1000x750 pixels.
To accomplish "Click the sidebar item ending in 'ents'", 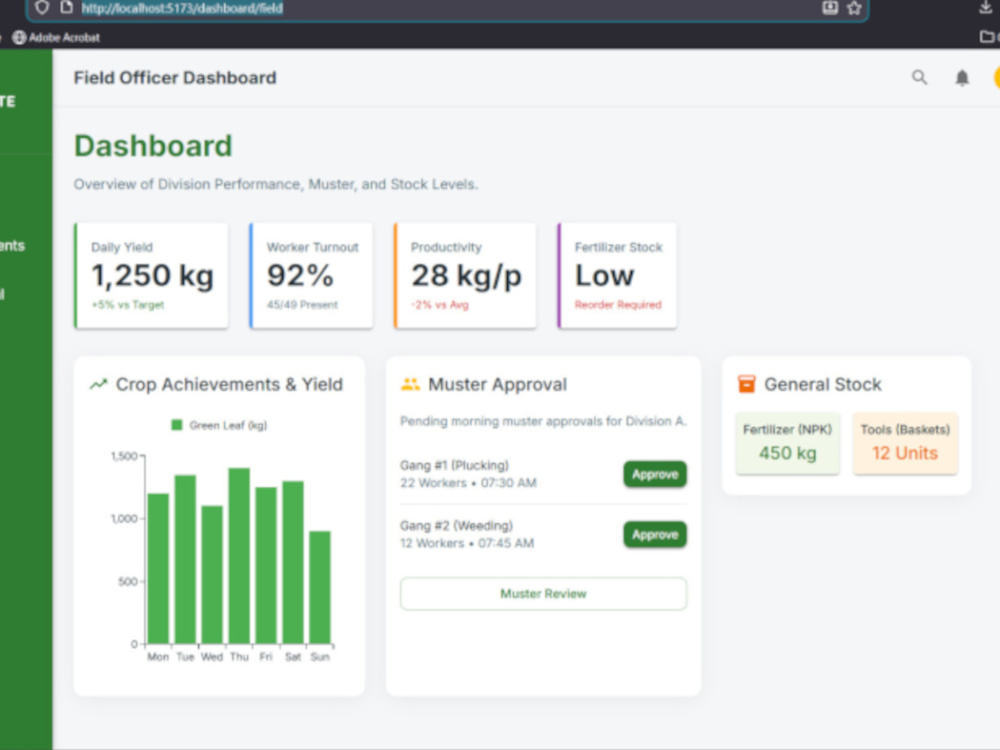I will pyautogui.click(x=12, y=246).
